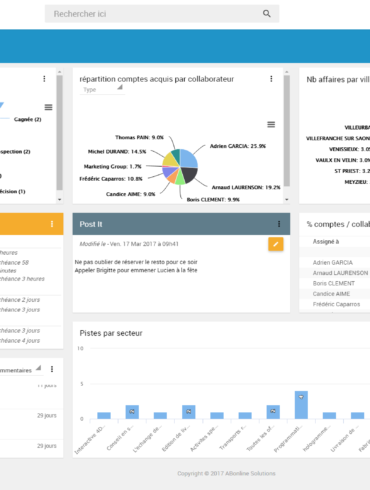
Task: Click Post It note text about Brigitte
Action: [x=136, y=270]
